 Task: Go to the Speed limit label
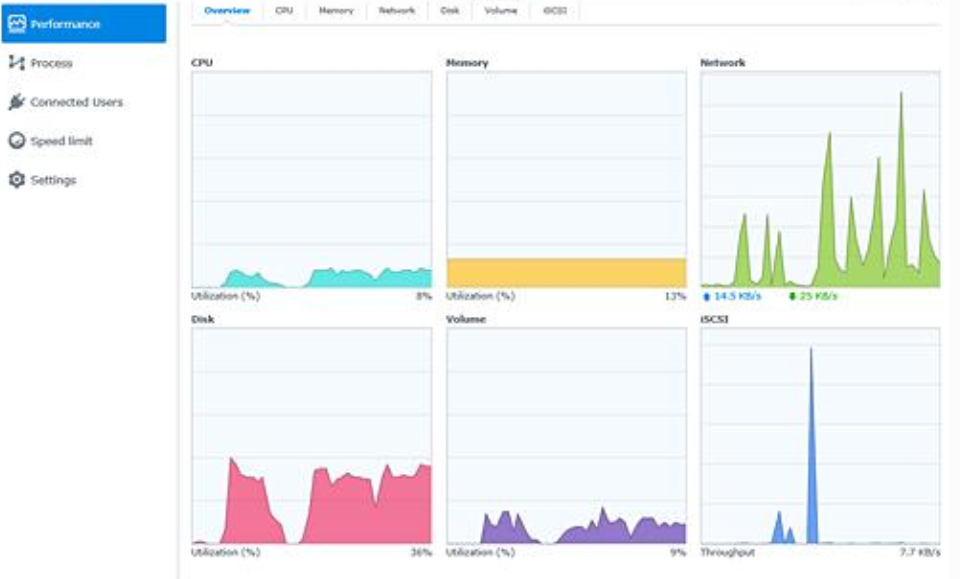(61, 141)
